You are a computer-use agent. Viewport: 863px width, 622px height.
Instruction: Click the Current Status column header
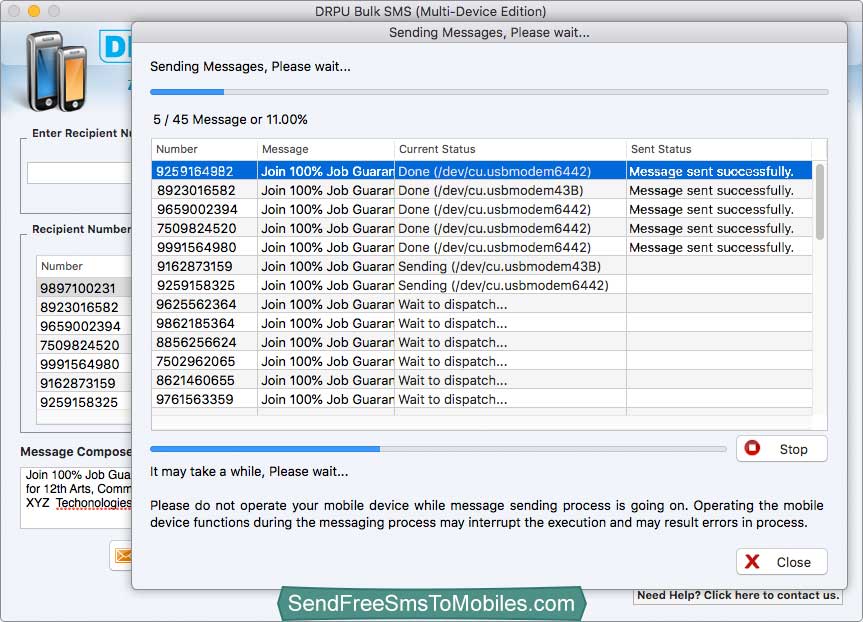click(x=510, y=149)
